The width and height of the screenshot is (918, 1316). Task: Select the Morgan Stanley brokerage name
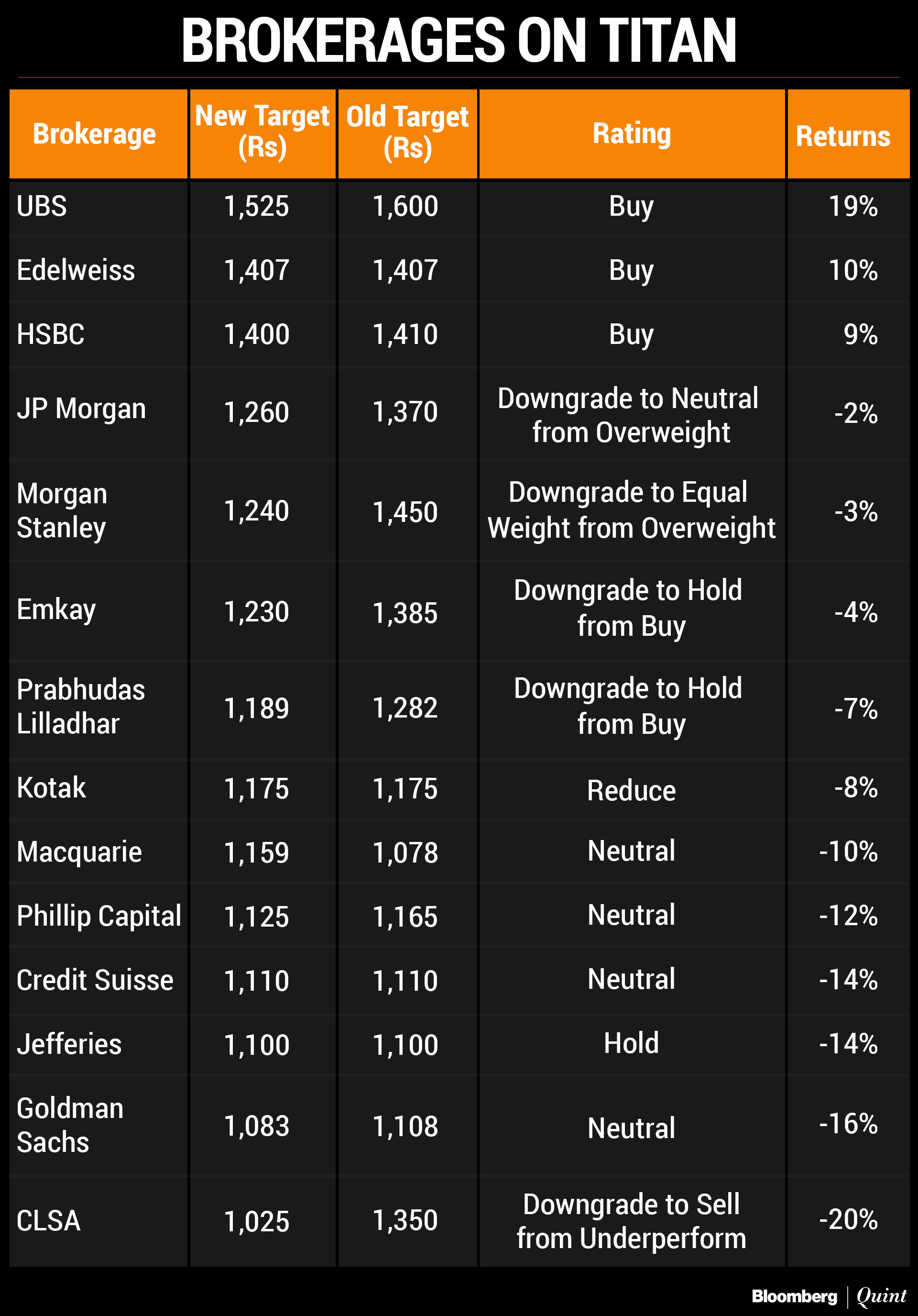pyautogui.click(x=62, y=510)
